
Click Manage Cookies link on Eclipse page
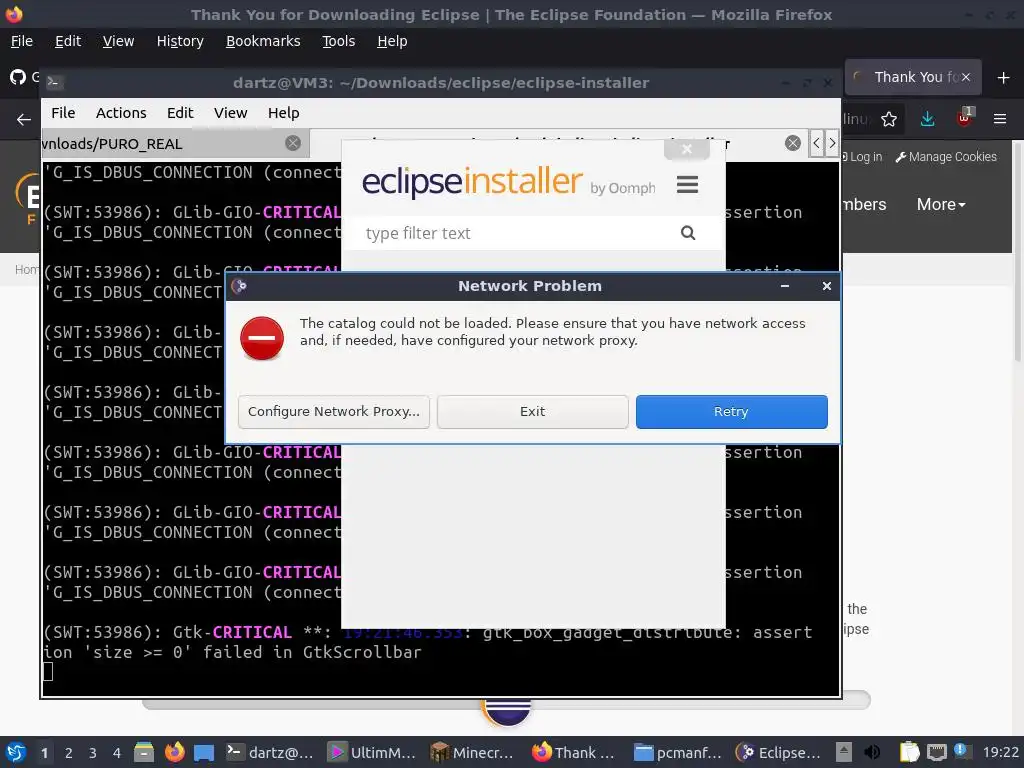point(946,157)
